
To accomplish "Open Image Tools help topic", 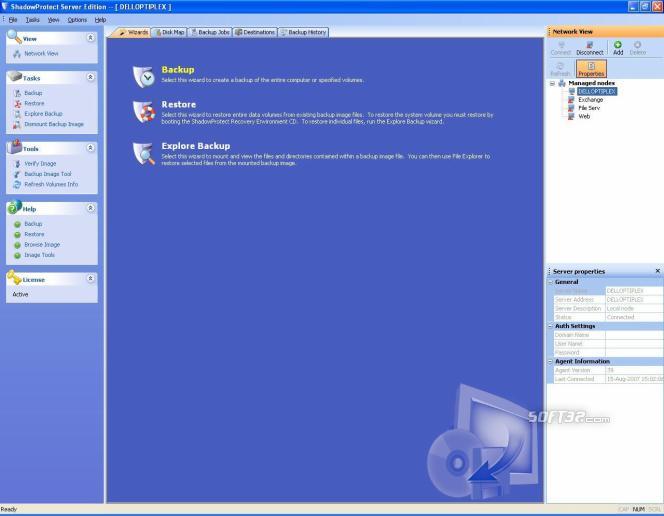I will (39, 255).
